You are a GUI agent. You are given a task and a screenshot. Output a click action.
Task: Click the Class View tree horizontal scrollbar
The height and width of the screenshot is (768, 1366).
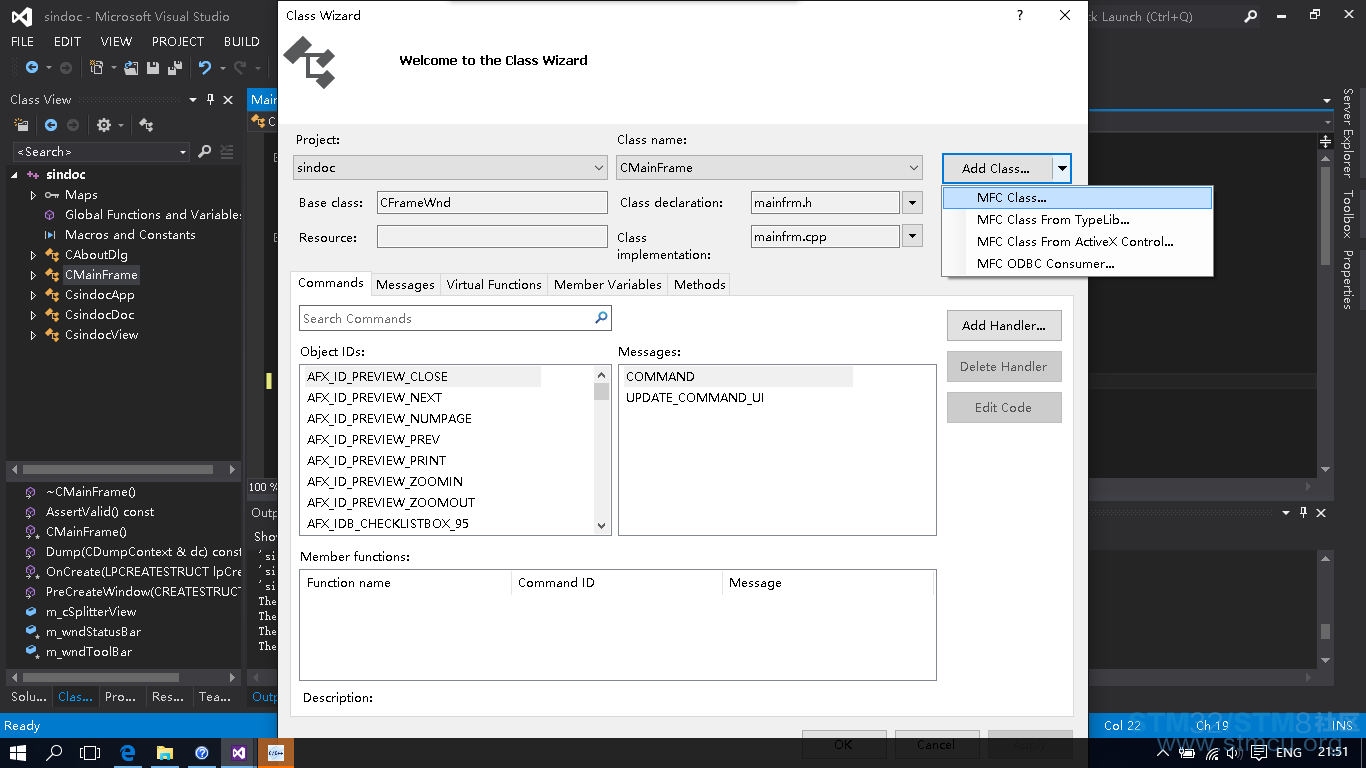point(123,469)
